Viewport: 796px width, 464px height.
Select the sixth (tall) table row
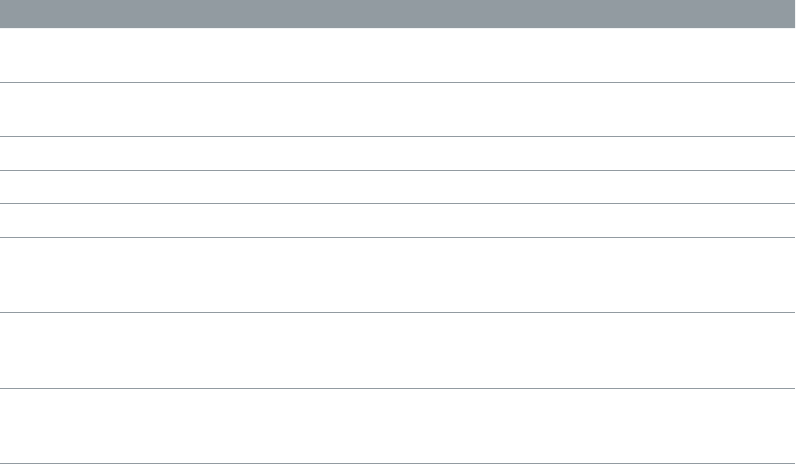398,275
